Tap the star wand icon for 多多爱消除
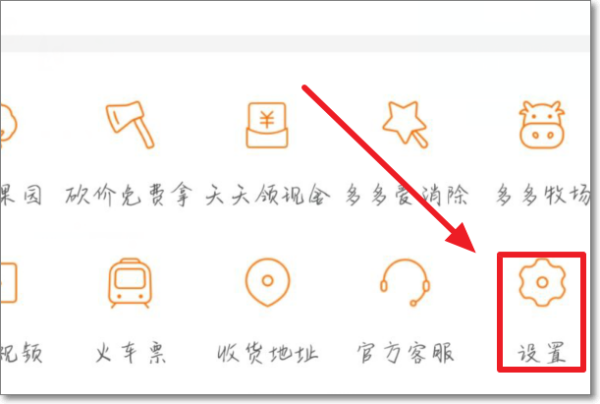 pos(405,124)
